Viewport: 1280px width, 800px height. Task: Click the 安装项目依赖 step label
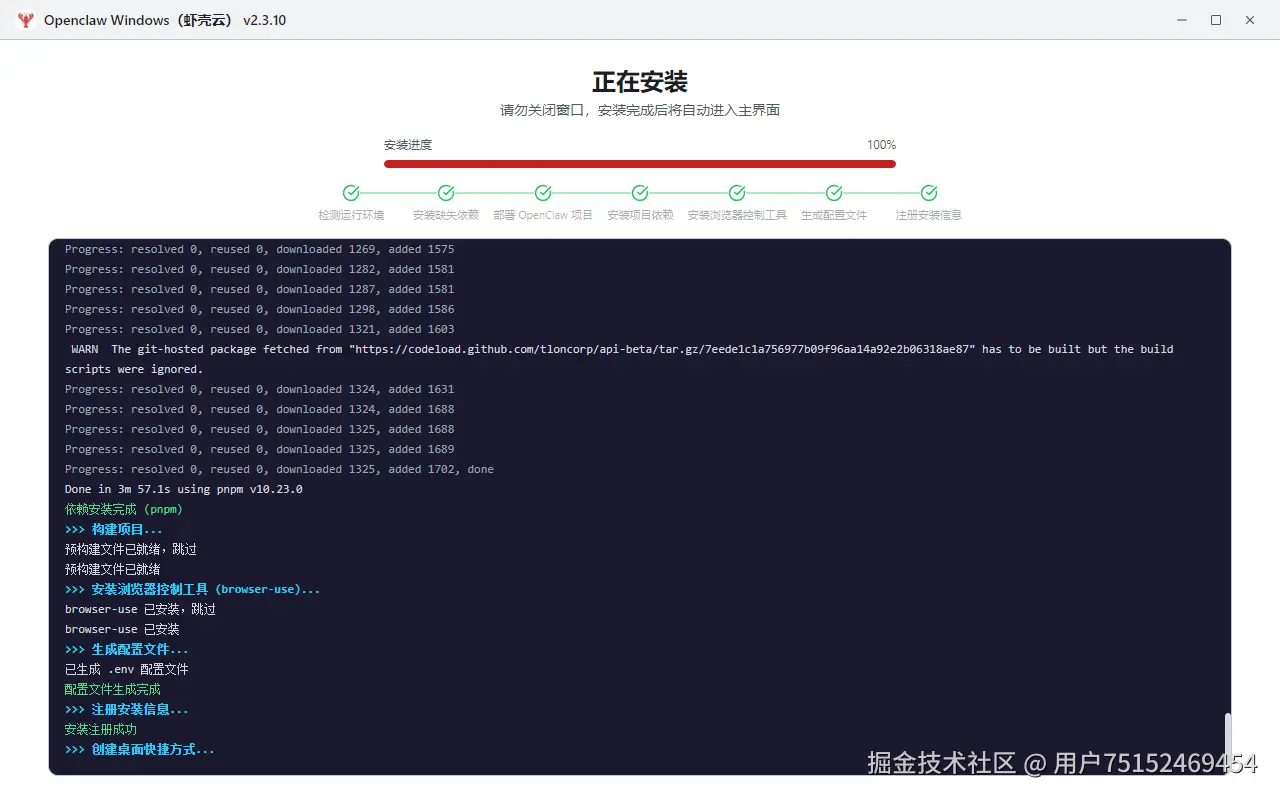tap(640, 215)
